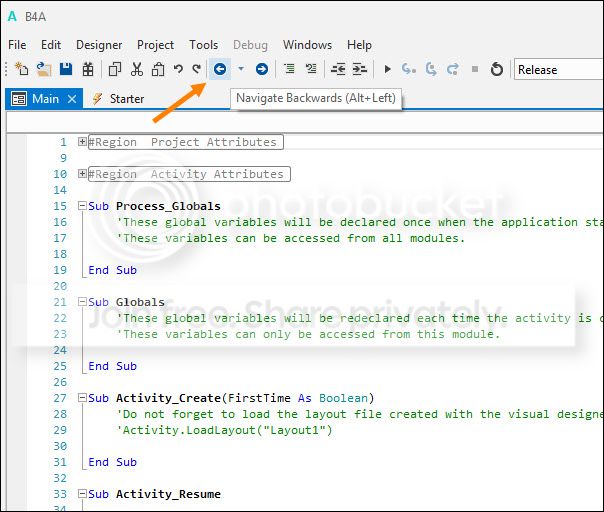Click the commented 'Activity.LoadLayout("Layout1")' line
Image resolution: width=604 pixels, height=512 pixels.
pos(224,430)
